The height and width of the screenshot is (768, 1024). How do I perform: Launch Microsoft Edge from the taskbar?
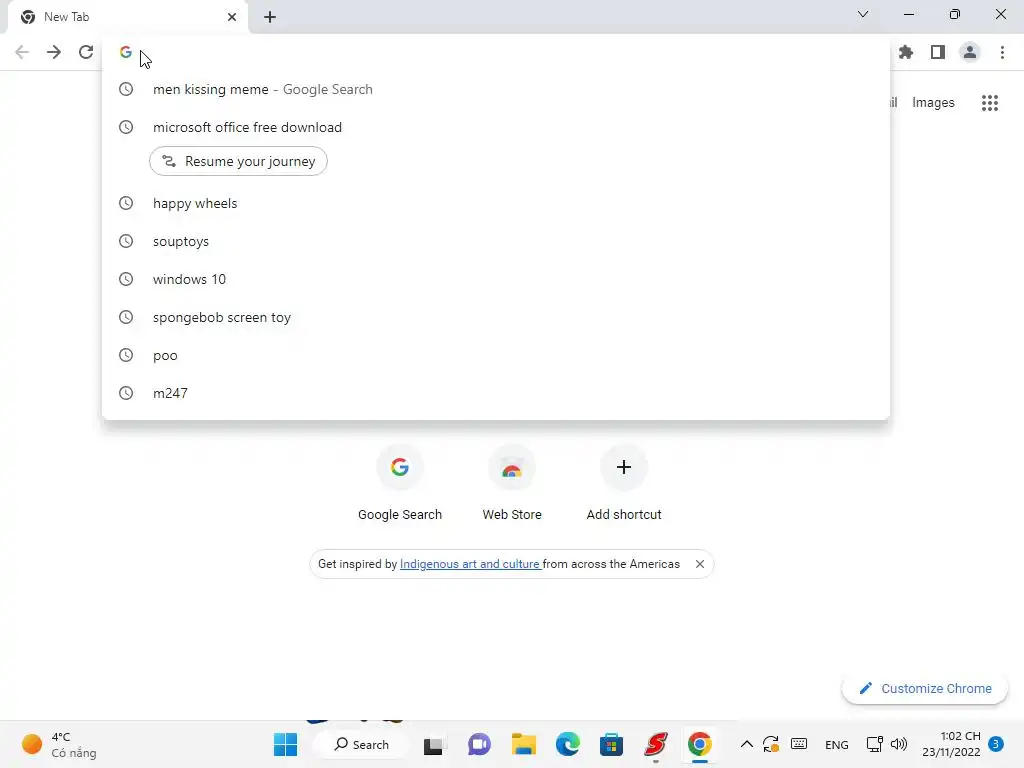pyautogui.click(x=568, y=744)
